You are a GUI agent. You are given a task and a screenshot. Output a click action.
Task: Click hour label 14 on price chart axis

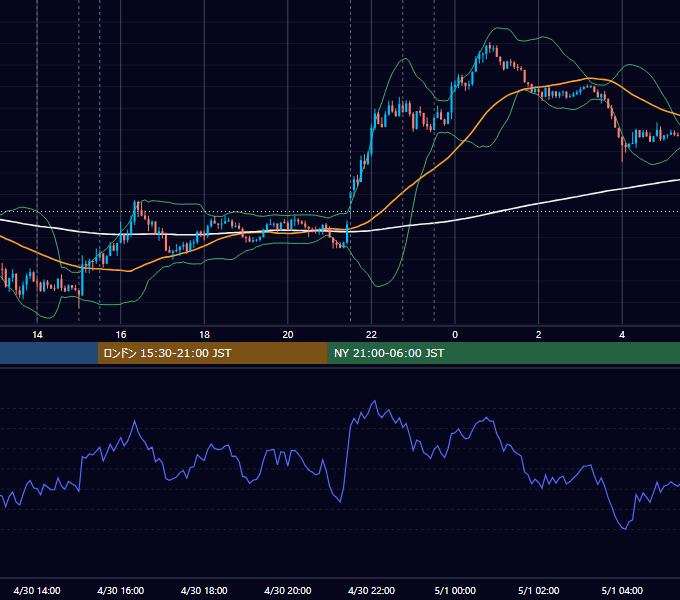(x=37, y=335)
